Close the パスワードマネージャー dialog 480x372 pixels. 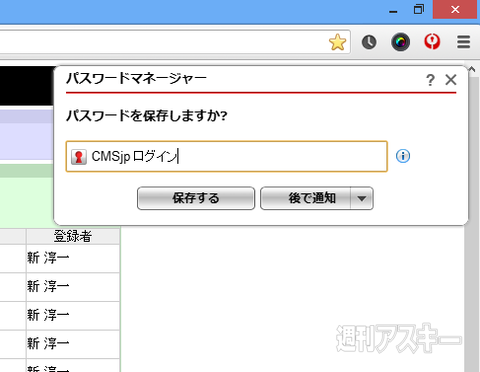[451, 80]
